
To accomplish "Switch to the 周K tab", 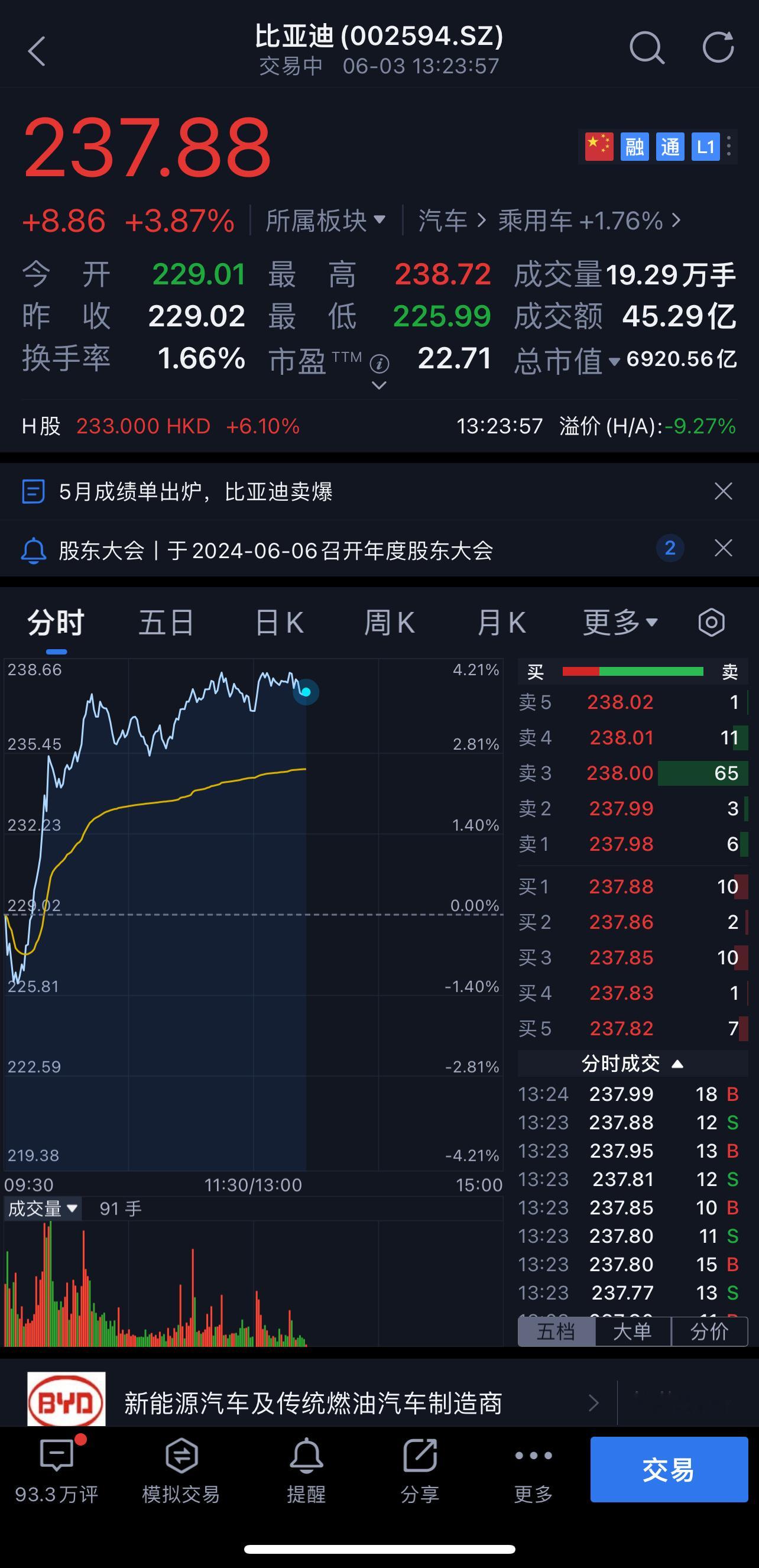I will pos(390,622).
